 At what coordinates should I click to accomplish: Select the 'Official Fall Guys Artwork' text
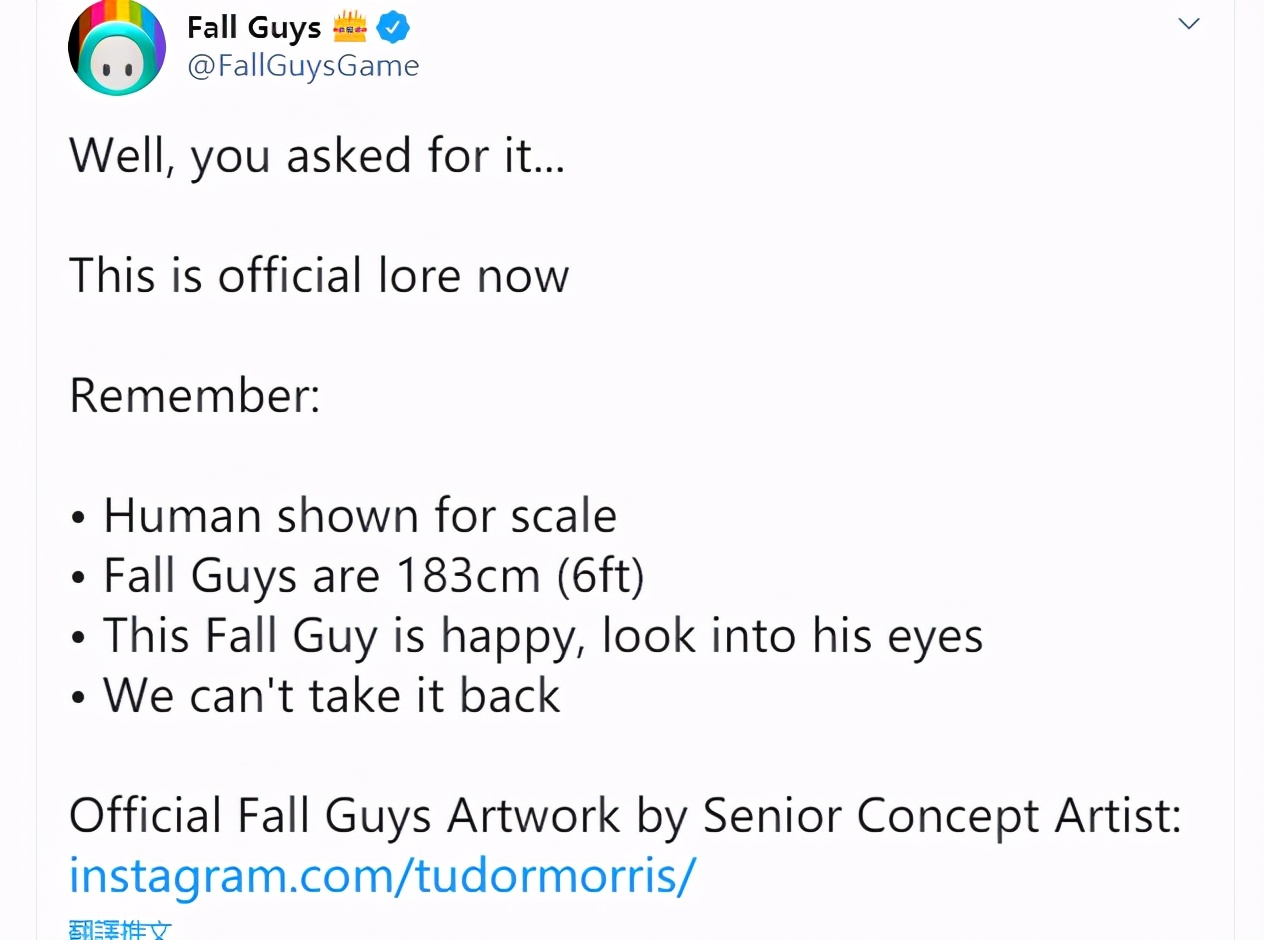point(345,816)
